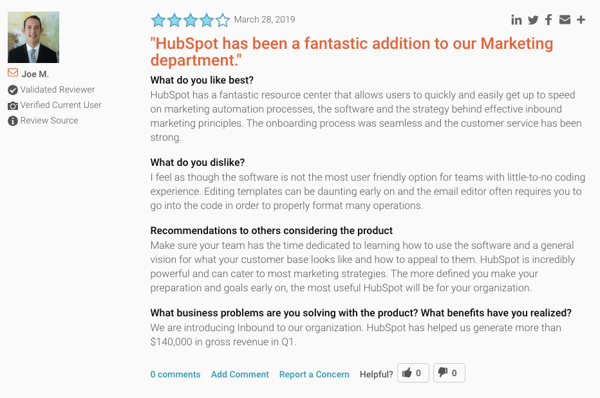This screenshot has height=398, width=600.
Task: Click the thumbs up helpful button
Action: 413,373
